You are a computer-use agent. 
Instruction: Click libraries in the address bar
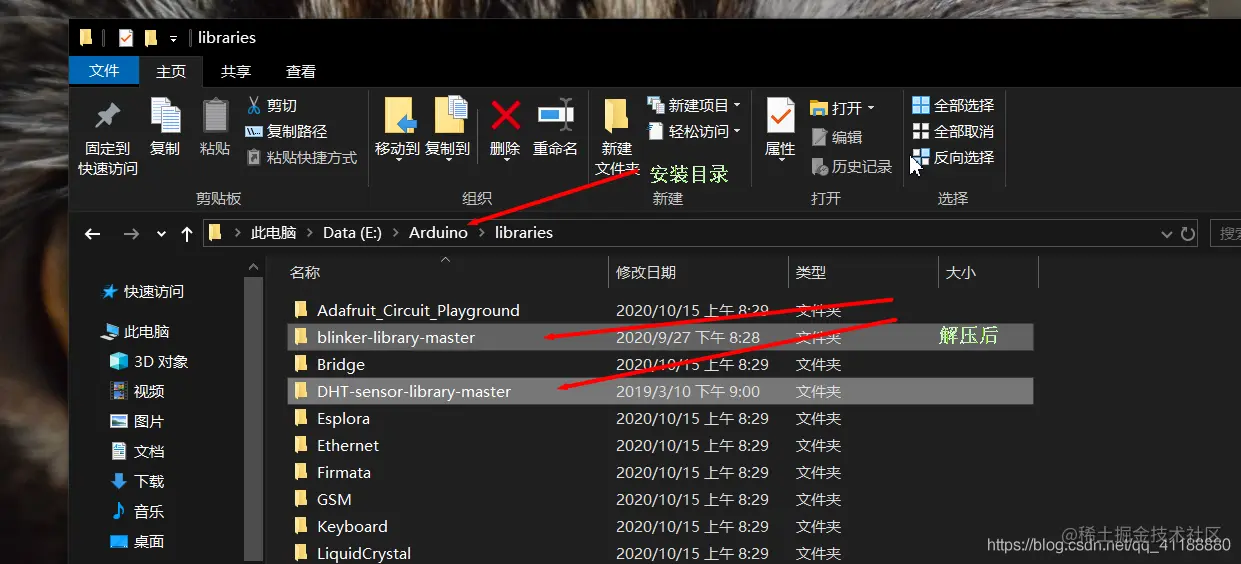[x=524, y=232]
